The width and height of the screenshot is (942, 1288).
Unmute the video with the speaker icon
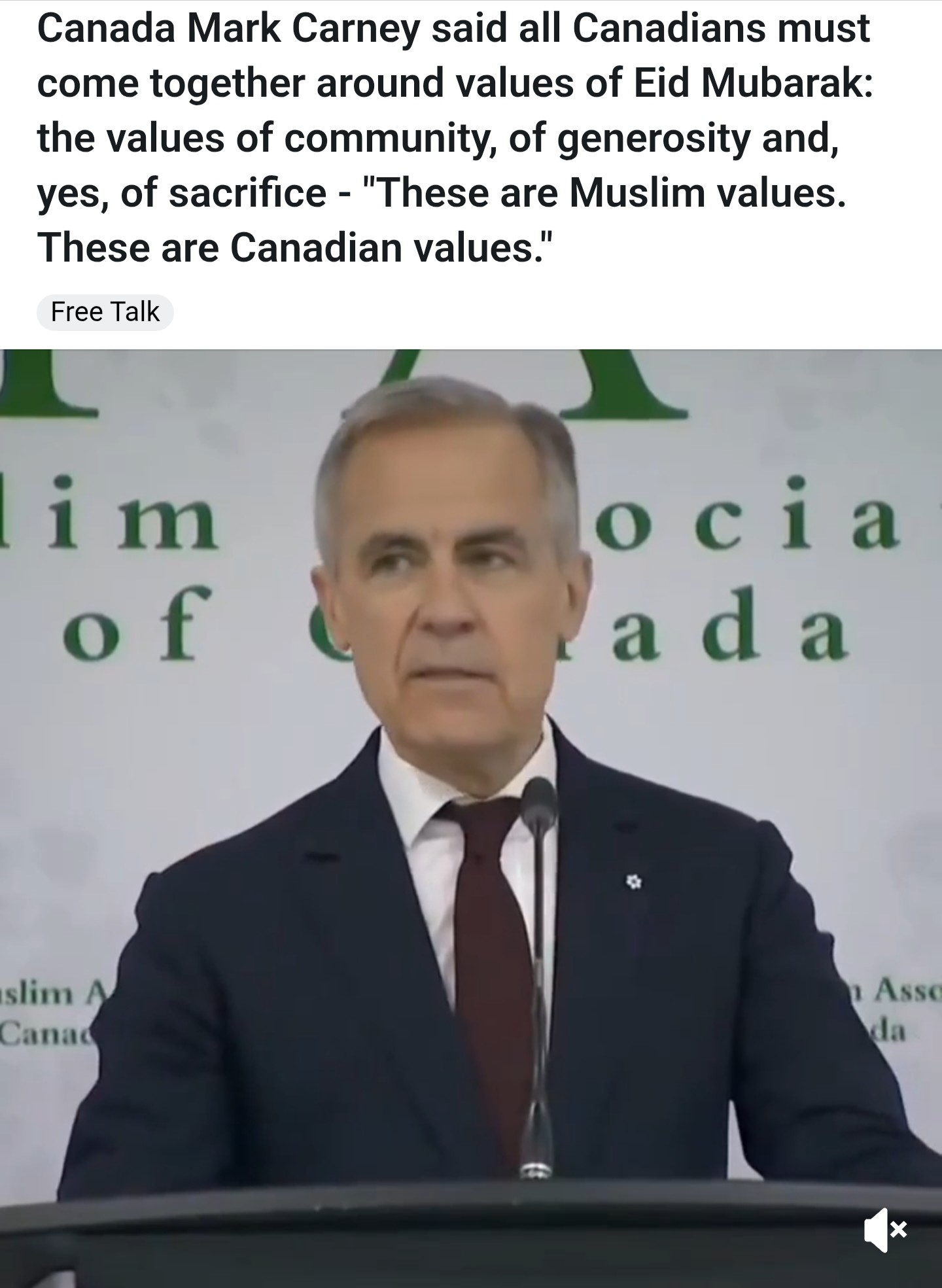click(x=885, y=1231)
